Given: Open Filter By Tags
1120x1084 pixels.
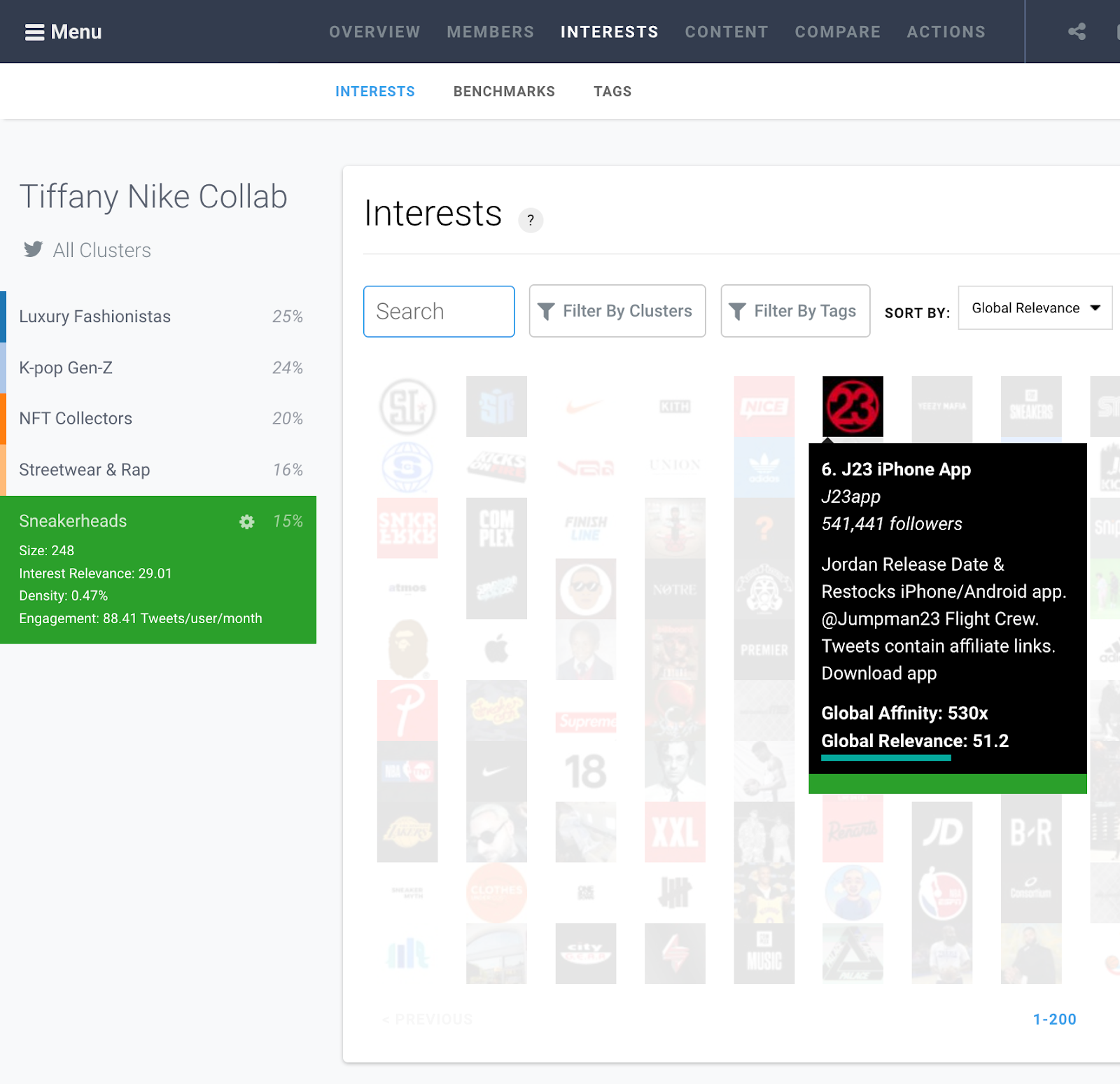Looking at the screenshot, I should pos(795,311).
